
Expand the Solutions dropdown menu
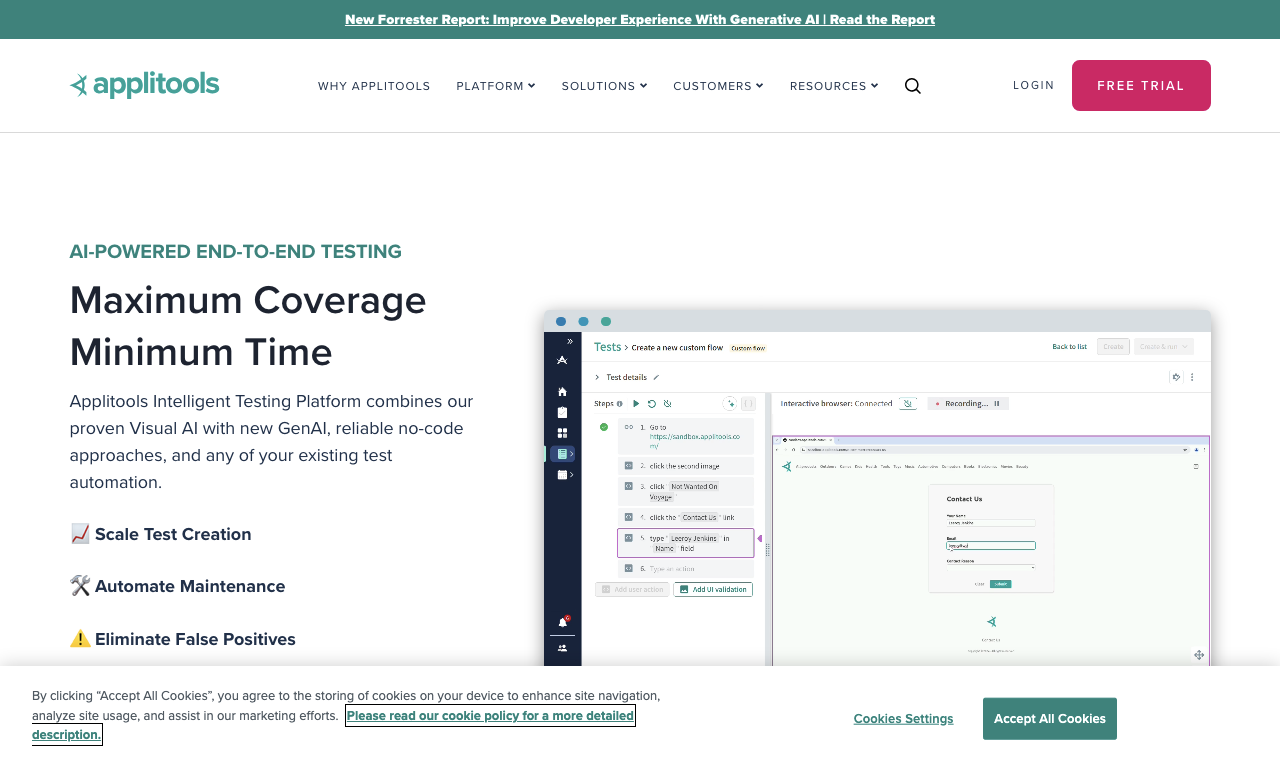click(x=604, y=86)
